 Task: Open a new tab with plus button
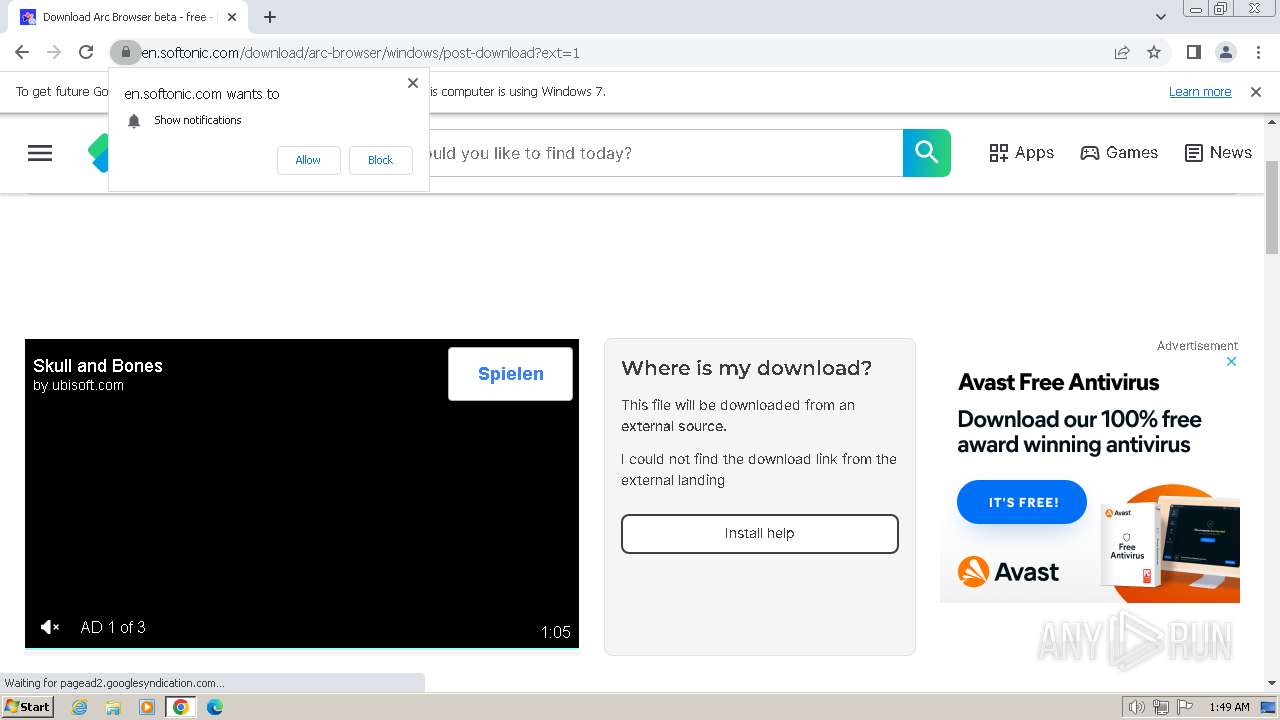tap(270, 17)
